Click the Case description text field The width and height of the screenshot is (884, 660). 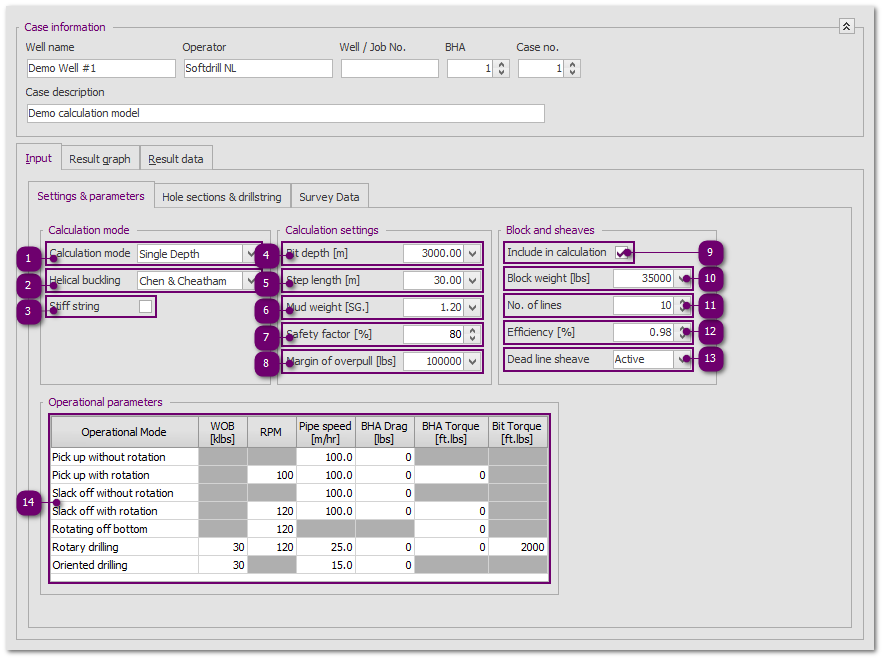coord(285,113)
